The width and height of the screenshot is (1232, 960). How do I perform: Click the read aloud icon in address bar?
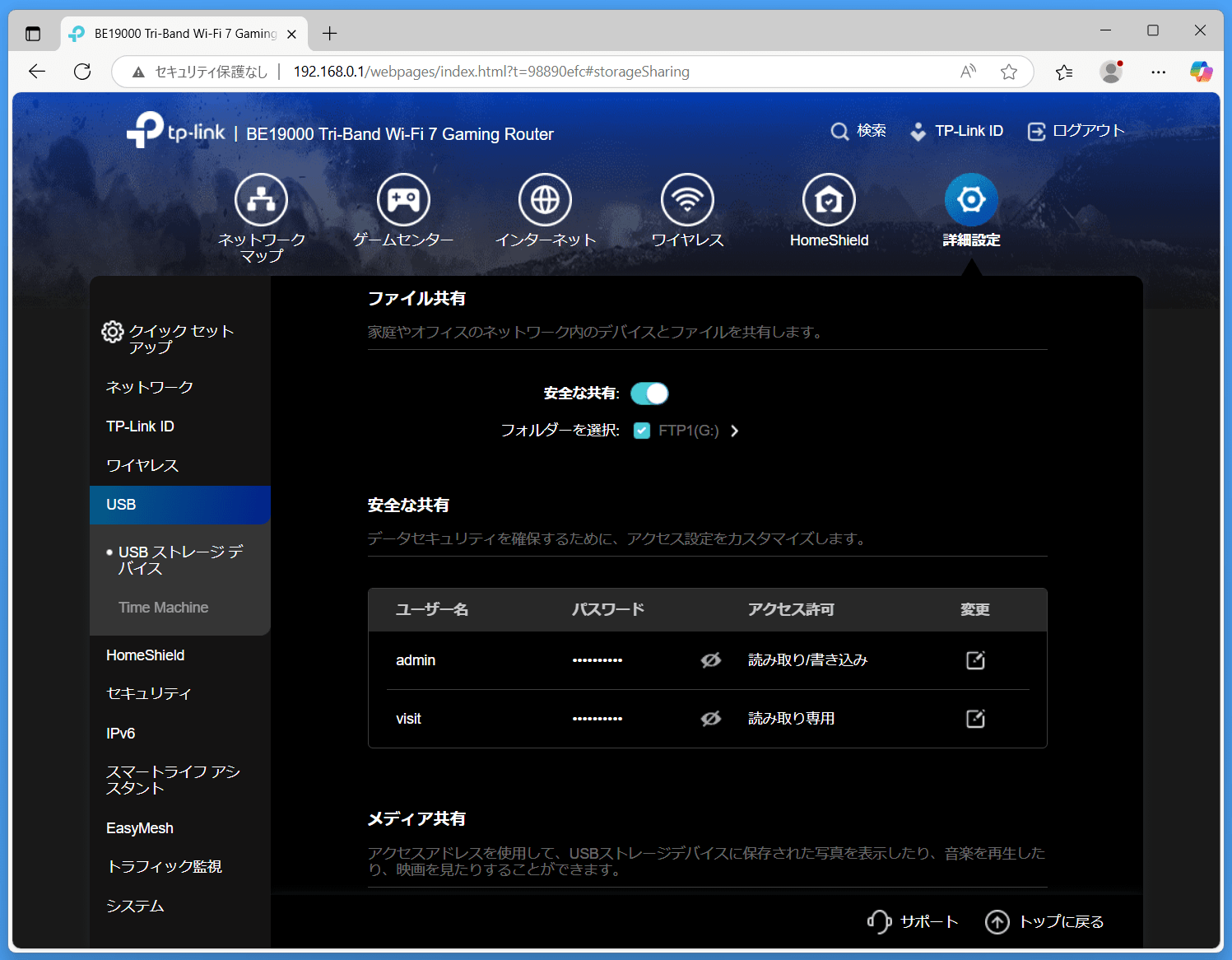[969, 72]
